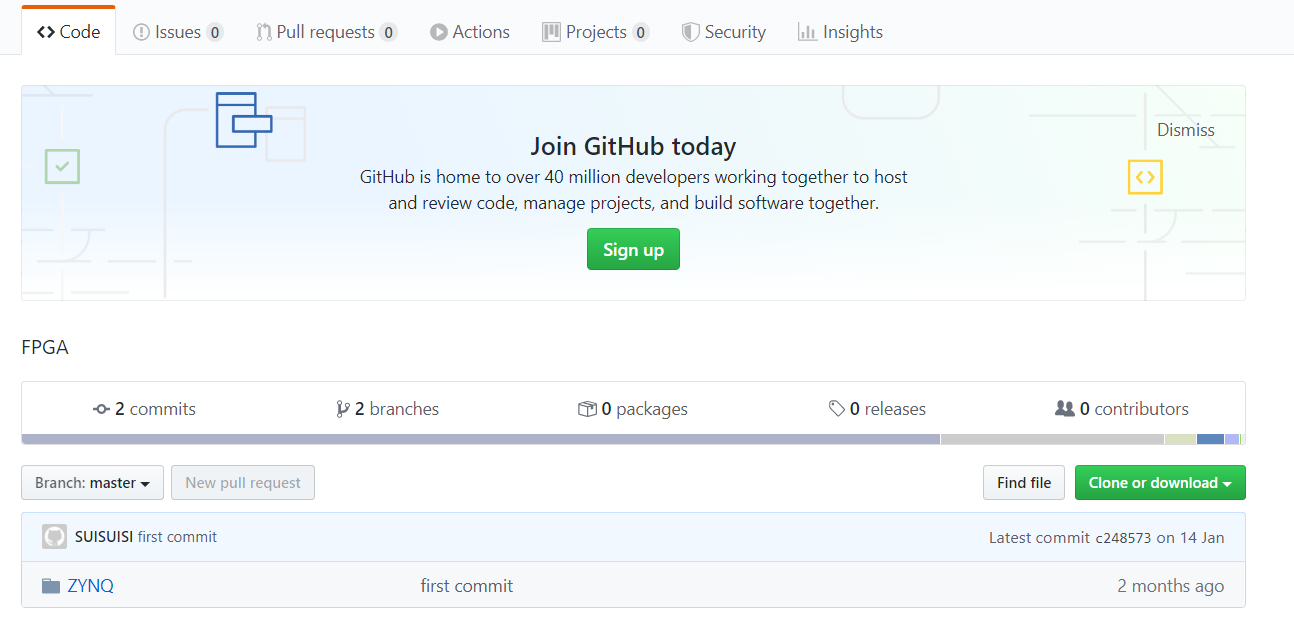
Task: Click the blue language bar segment
Action: pyautogui.click(x=1210, y=439)
